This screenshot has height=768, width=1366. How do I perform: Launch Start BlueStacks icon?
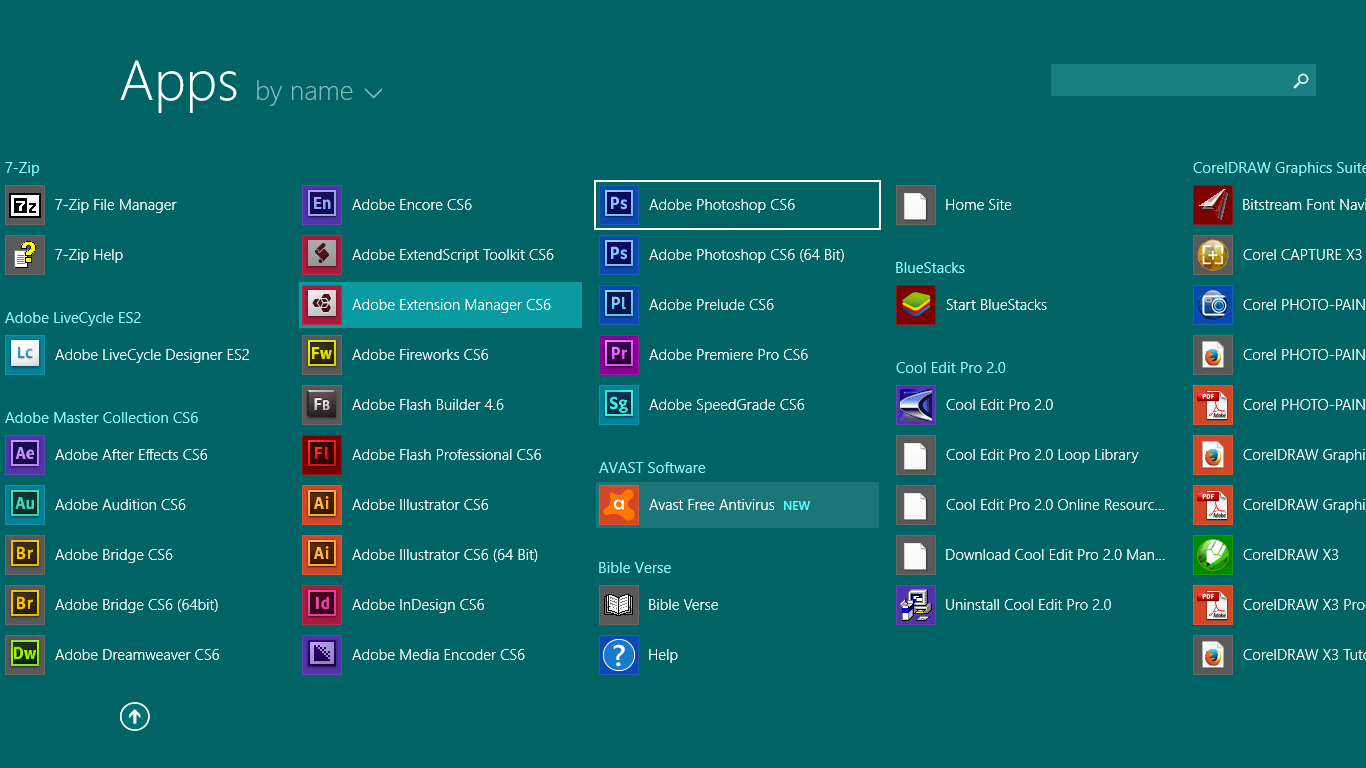click(x=916, y=305)
